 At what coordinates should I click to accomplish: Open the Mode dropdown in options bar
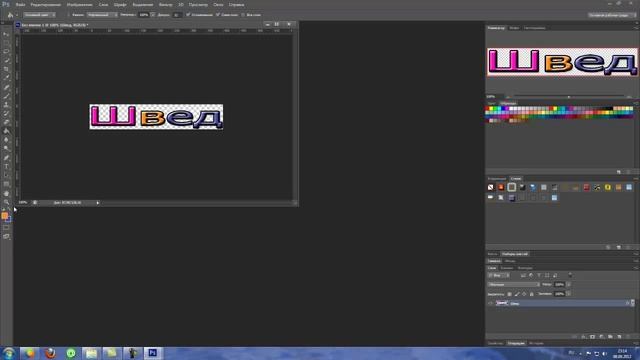pyautogui.click(x=102, y=15)
